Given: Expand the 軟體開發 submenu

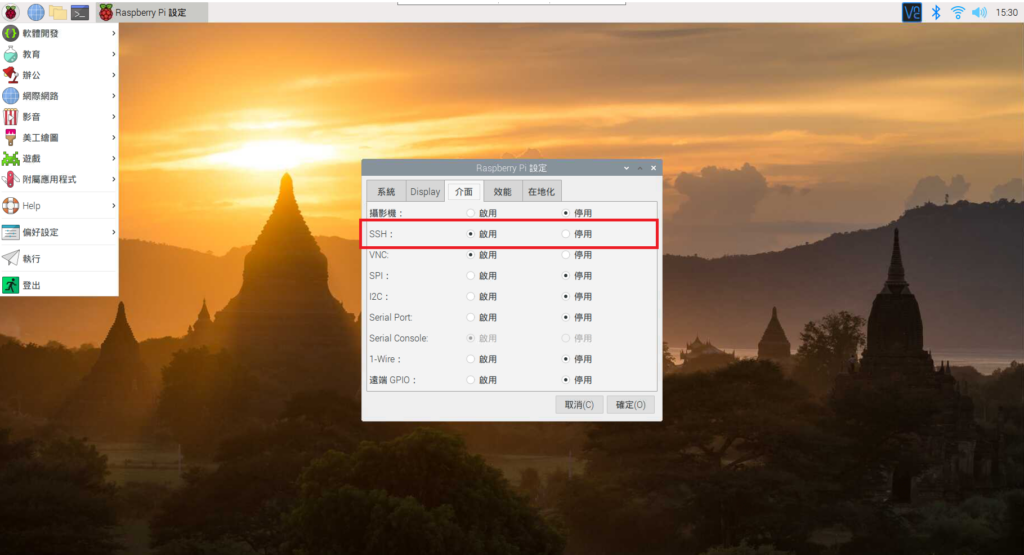Looking at the screenshot, I should 59,33.
